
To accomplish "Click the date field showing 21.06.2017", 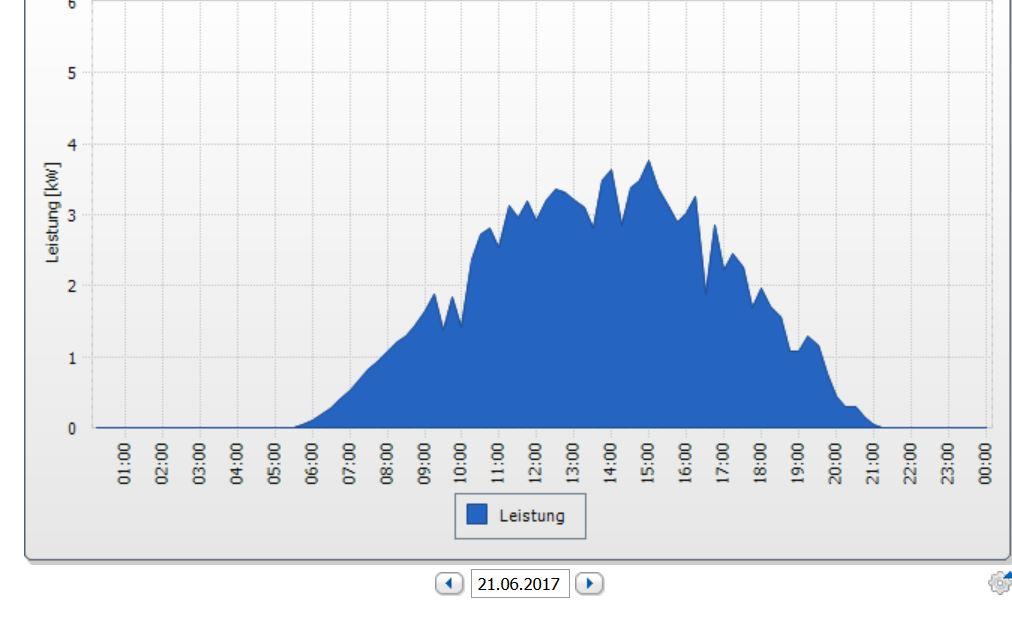I will click(520, 583).
